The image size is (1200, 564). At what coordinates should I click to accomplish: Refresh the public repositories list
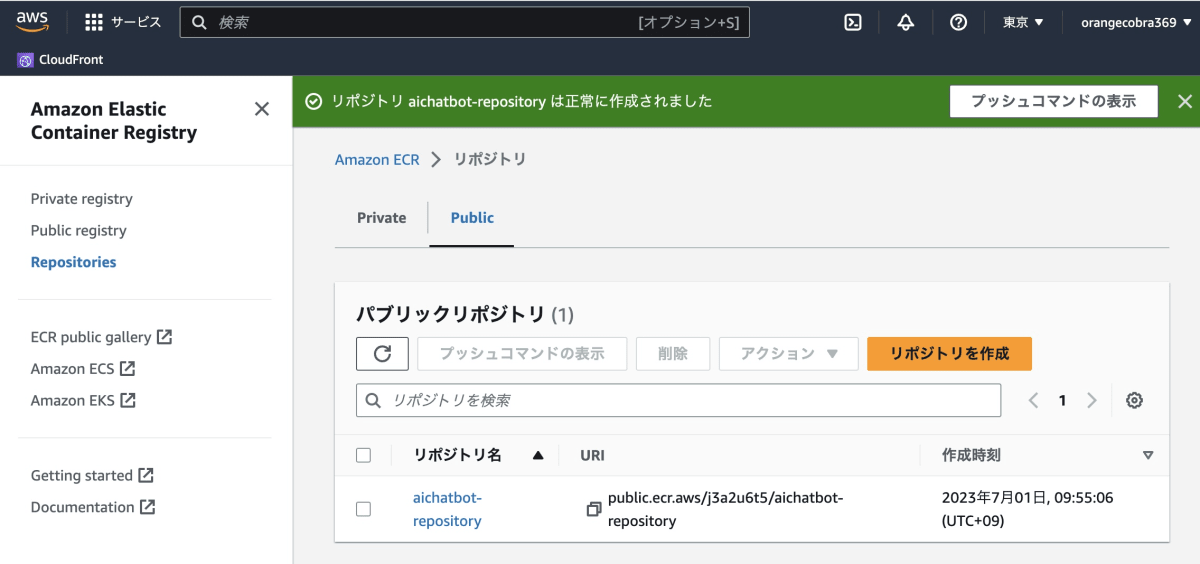[382, 353]
